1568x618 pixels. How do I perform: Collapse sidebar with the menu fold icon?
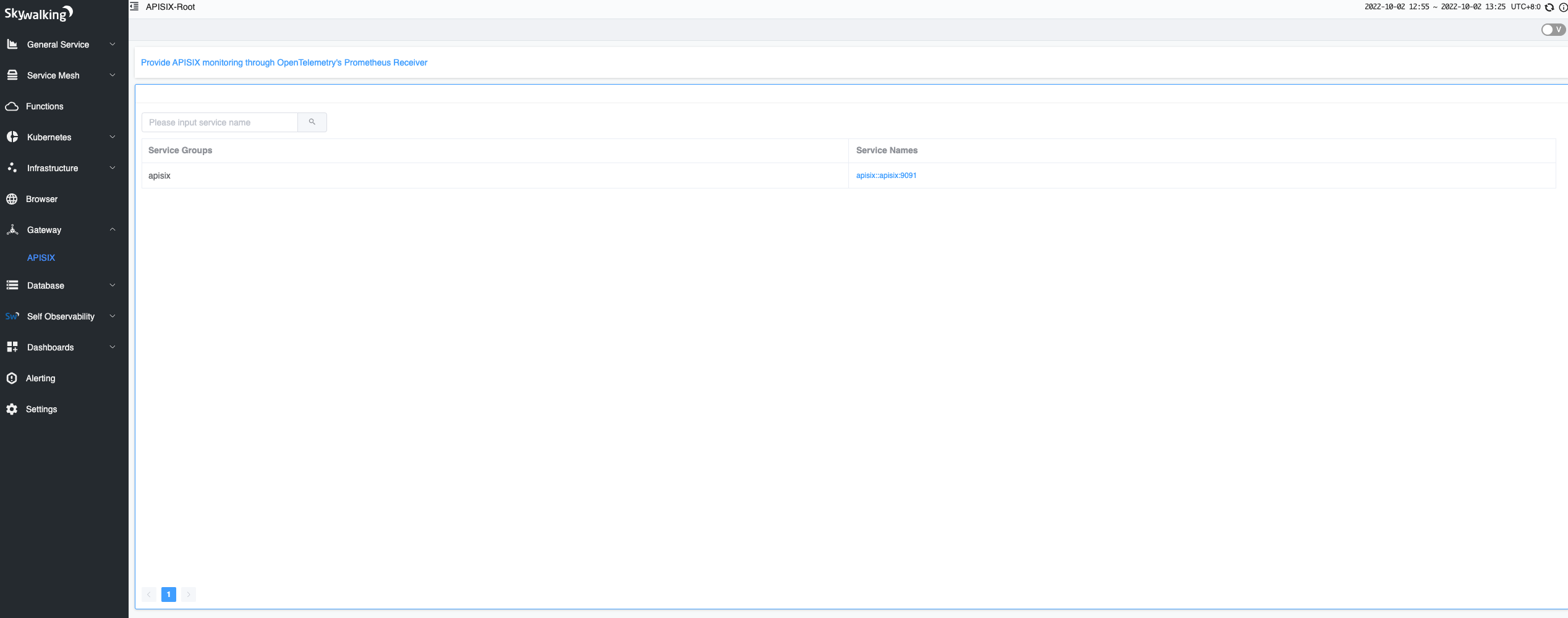(134, 7)
